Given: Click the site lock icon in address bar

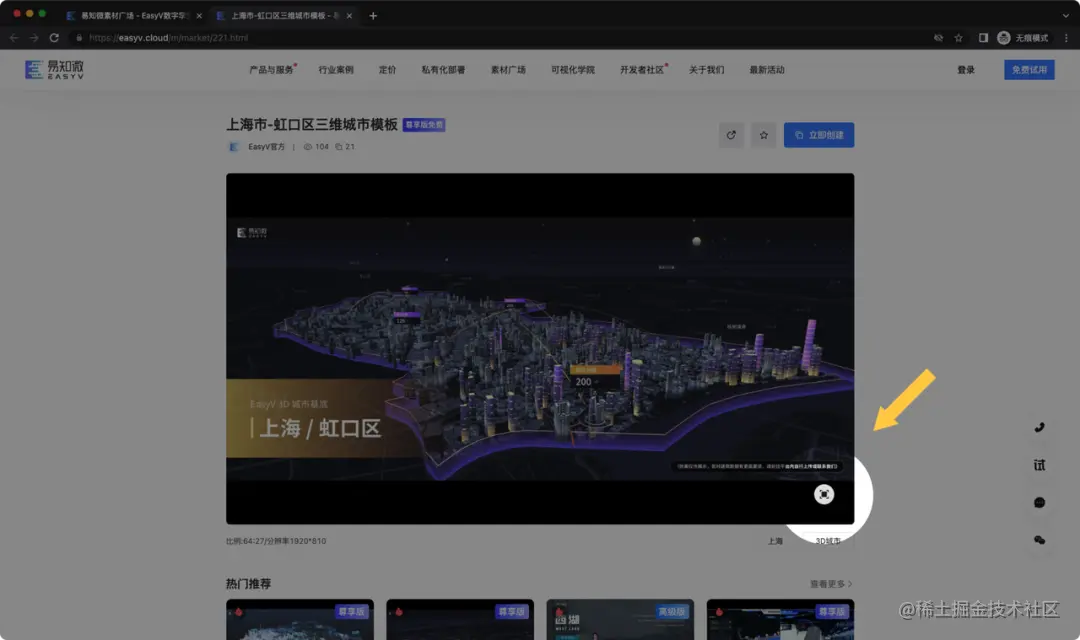Looking at the screenshot, I should click(x=79, y=38).
